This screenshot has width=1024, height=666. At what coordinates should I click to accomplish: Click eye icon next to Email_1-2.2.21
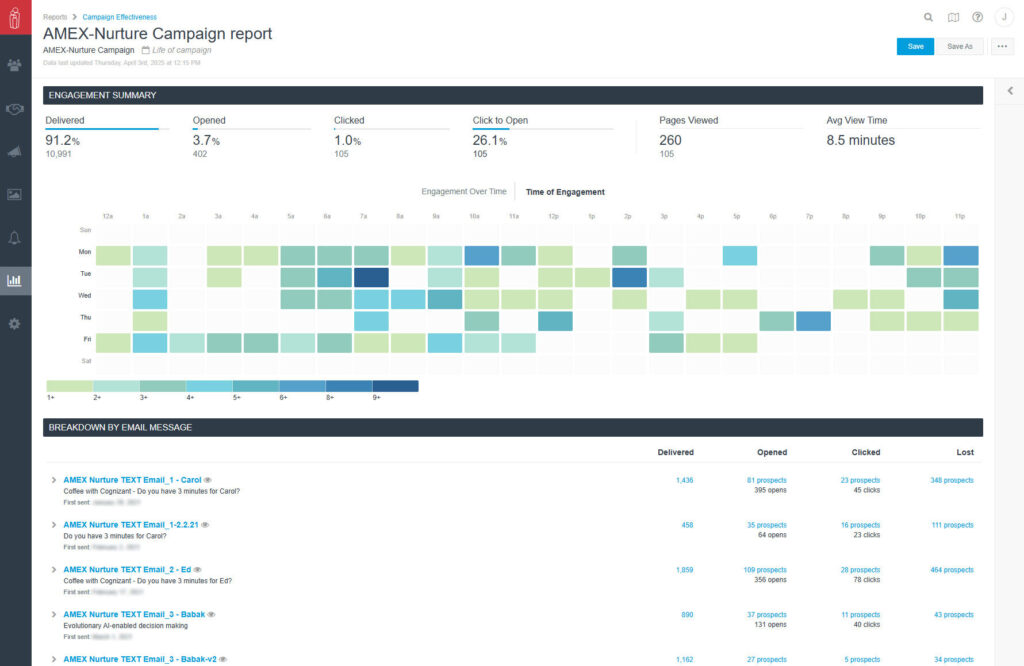pos(205,525)
